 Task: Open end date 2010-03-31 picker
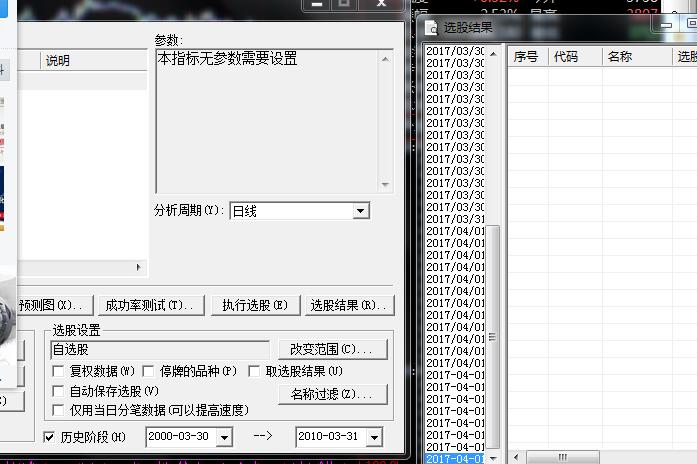click(x=374, y=438)
